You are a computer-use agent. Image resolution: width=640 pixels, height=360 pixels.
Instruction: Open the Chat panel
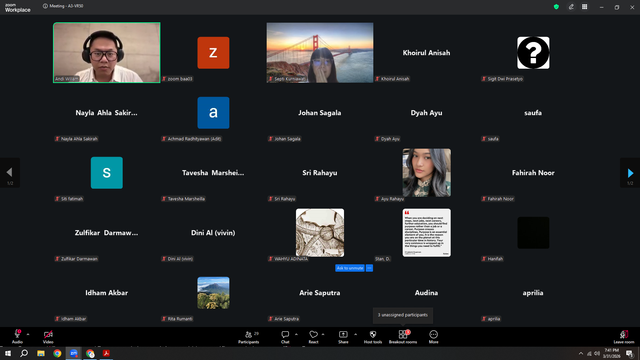coord(285,336)
